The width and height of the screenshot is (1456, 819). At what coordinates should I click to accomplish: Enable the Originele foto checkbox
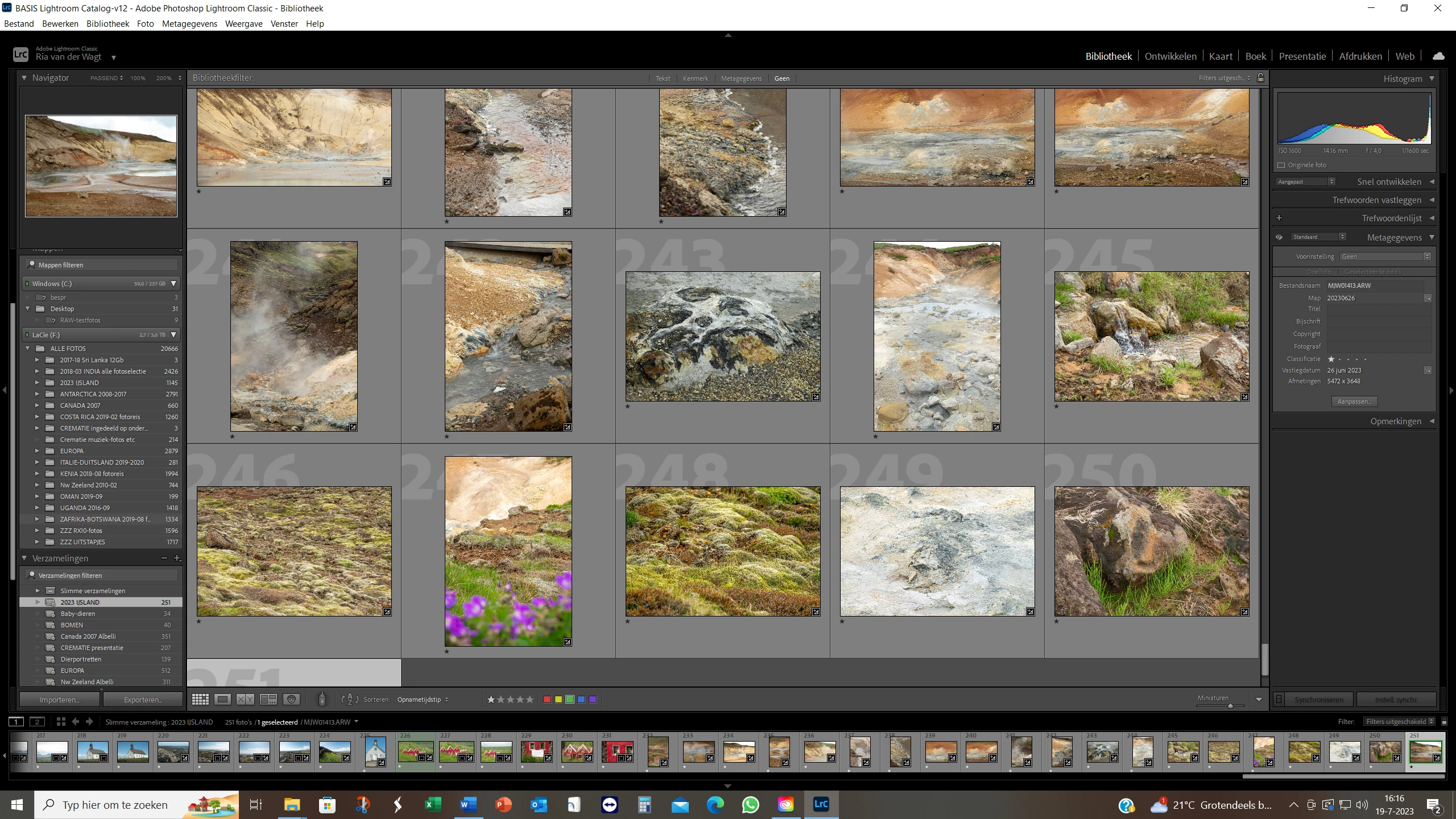pos(1281,165)
